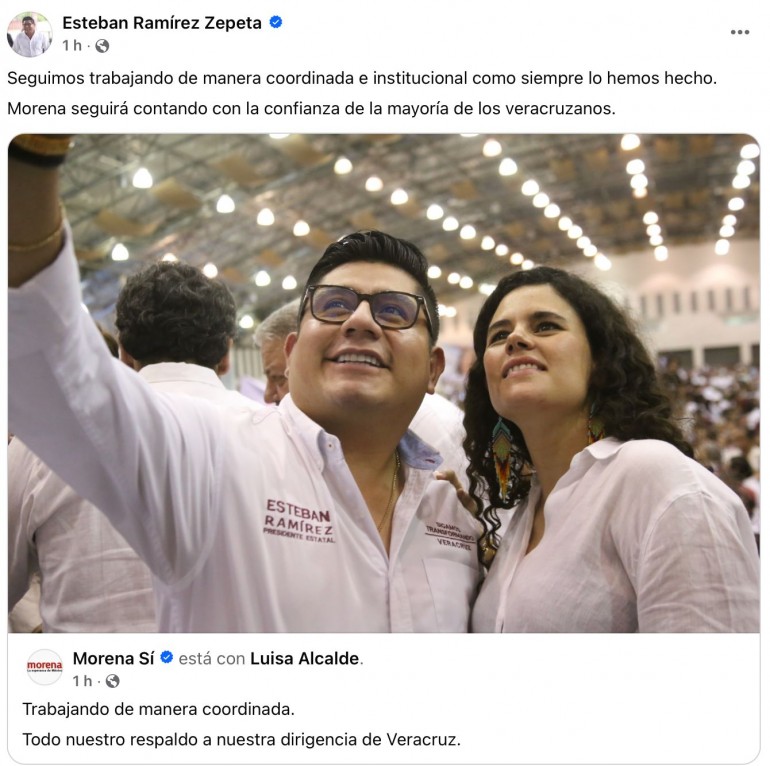Click the globe privacy icon under Esteban's name

[102, 46]
